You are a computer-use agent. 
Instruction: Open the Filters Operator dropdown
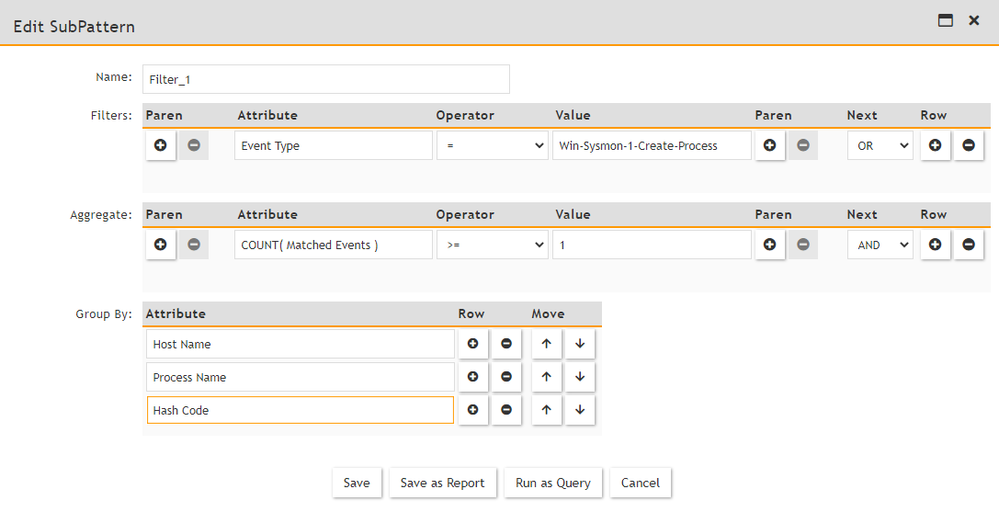[492, 146]
